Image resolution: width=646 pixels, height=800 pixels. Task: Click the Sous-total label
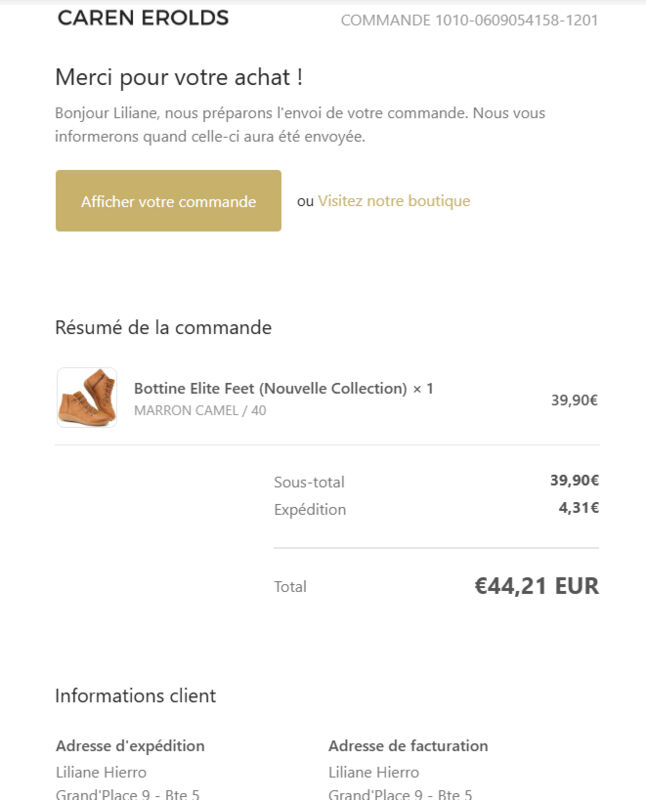coord(309,482)
